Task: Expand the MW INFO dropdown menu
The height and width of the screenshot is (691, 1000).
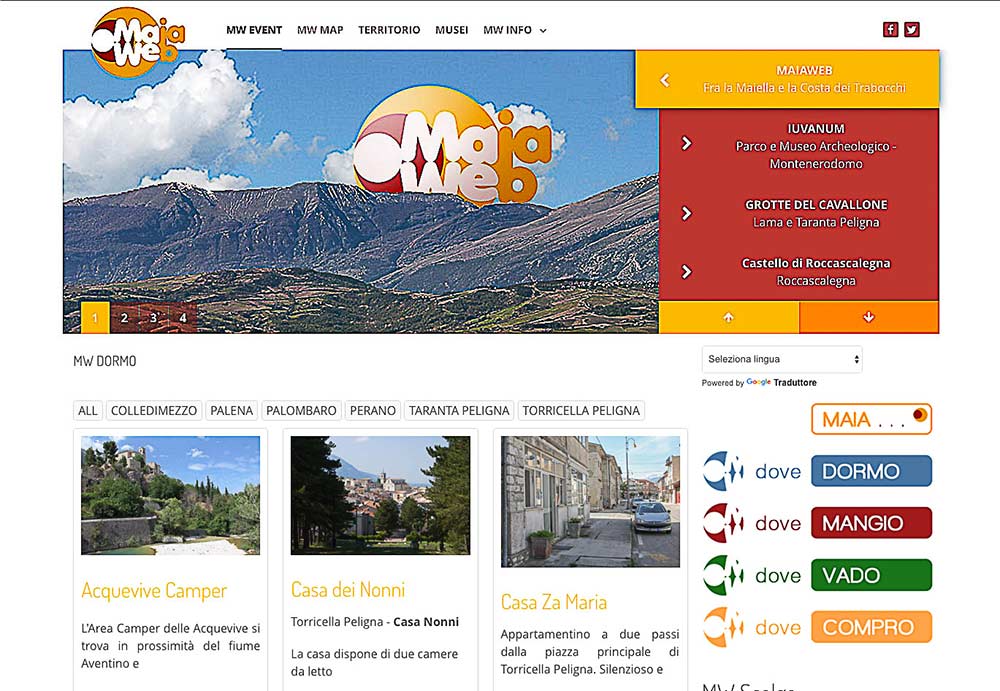Action: 515,30
